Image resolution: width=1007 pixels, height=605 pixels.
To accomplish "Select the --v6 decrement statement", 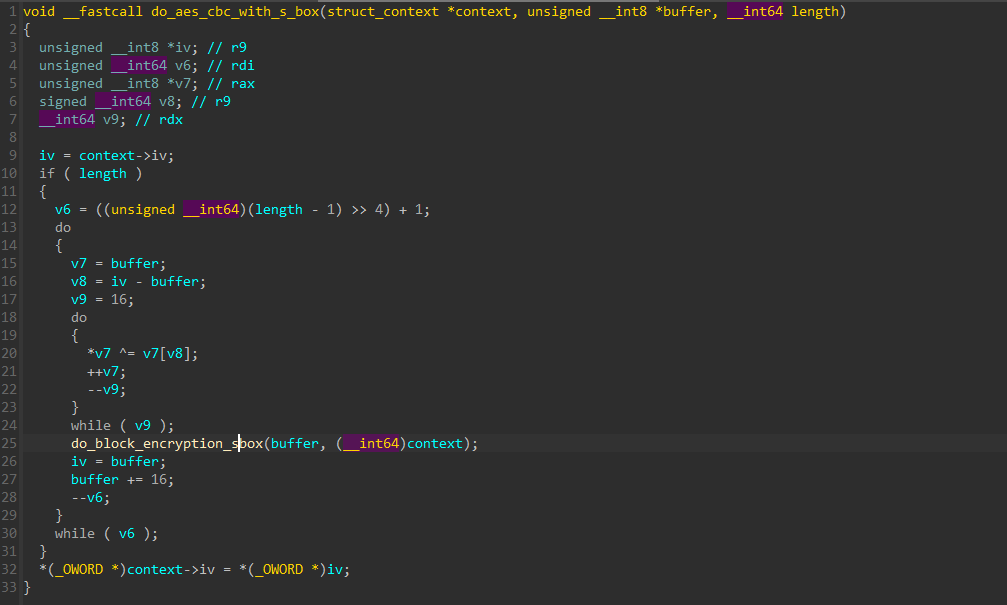I will [90, 497].
